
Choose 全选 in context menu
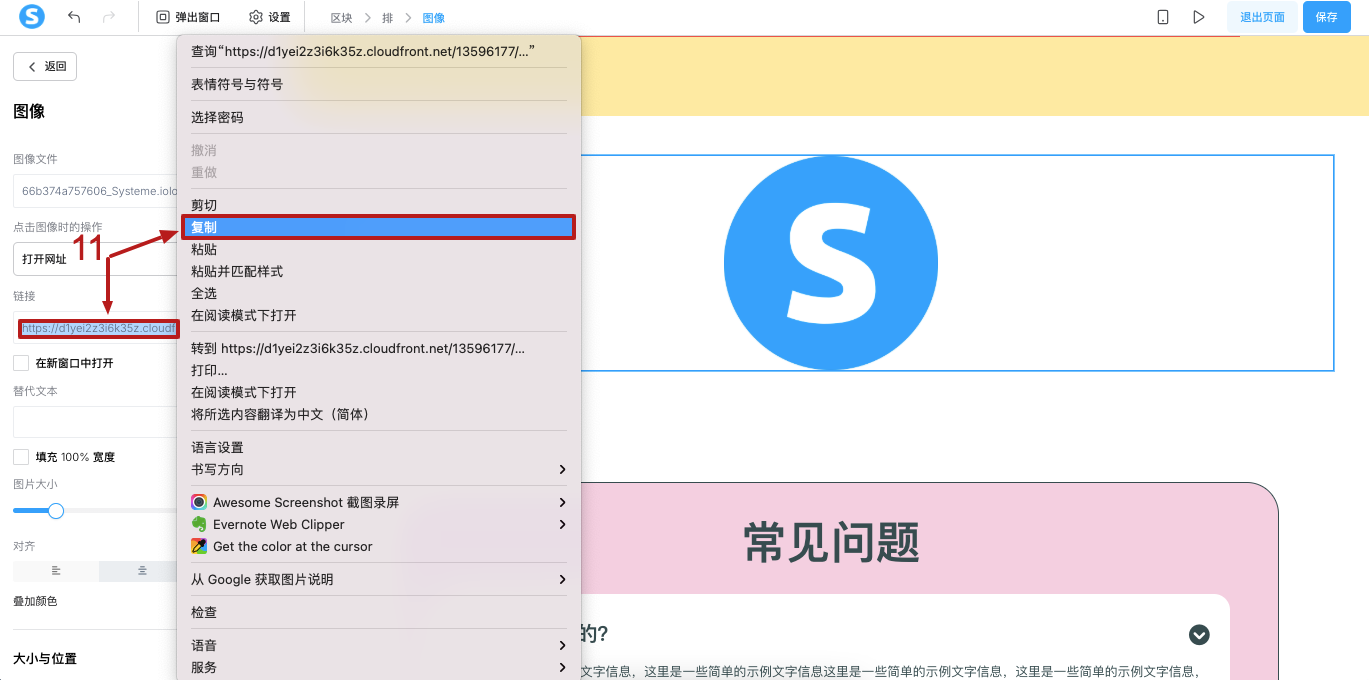coord(379,293)
